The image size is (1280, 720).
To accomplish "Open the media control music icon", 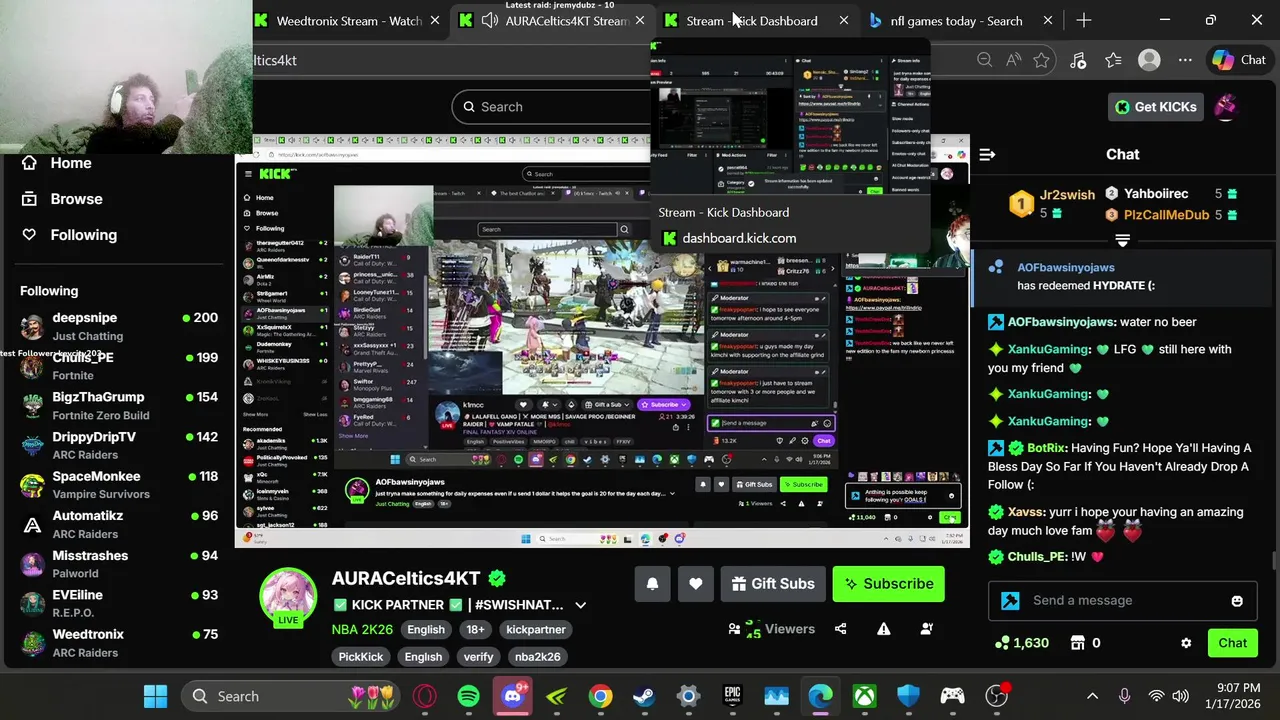I will pyautogui.click(x=1078, y=60).
